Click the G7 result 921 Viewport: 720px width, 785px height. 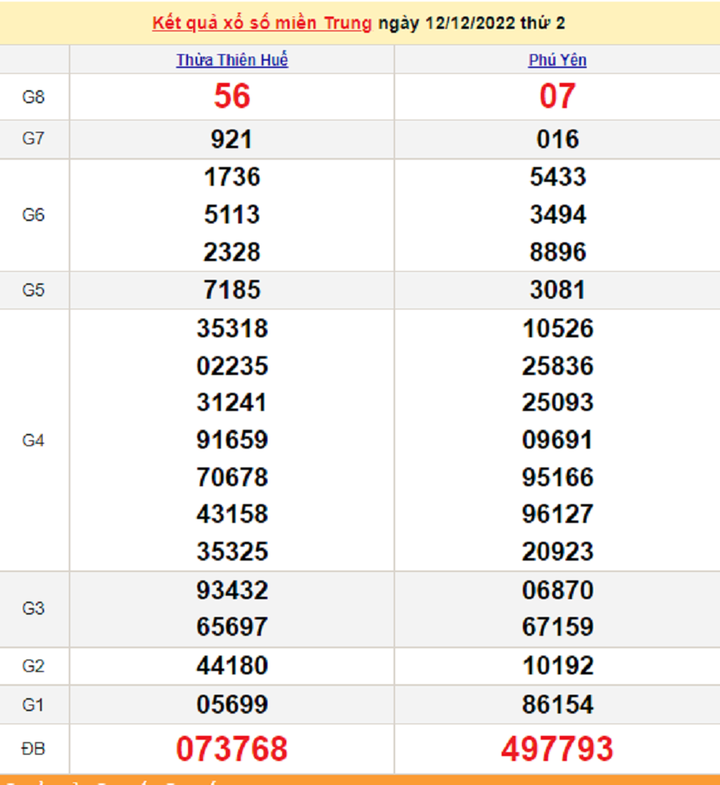(232, 139)
